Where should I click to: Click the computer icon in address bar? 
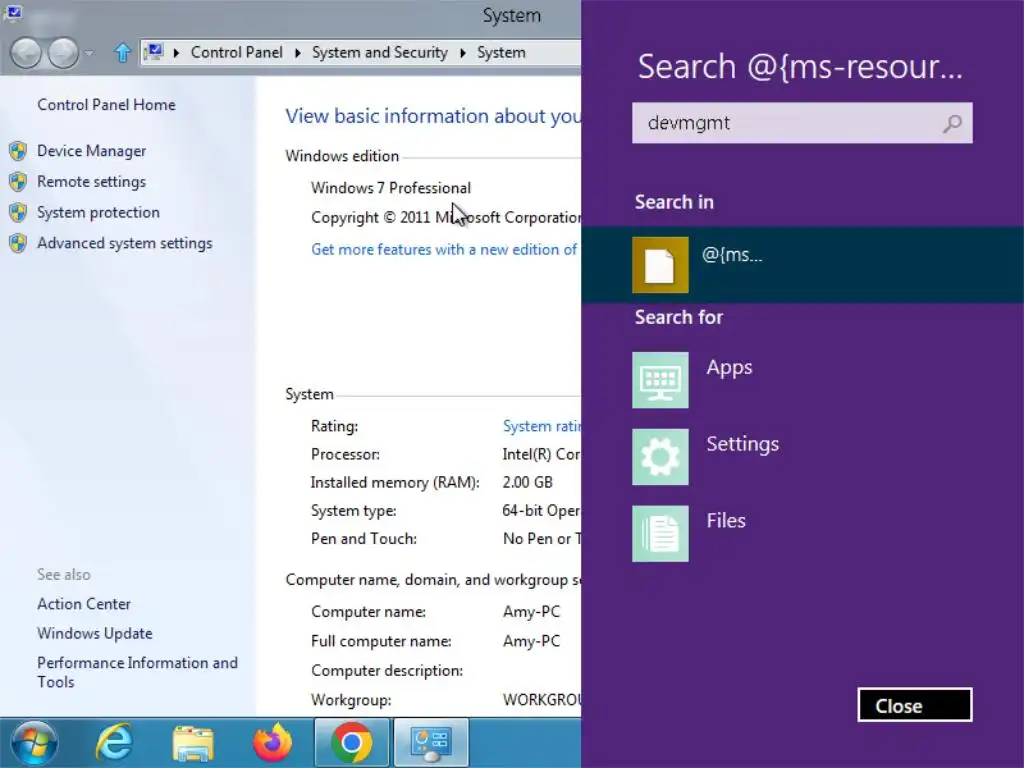tap(154, 52)
